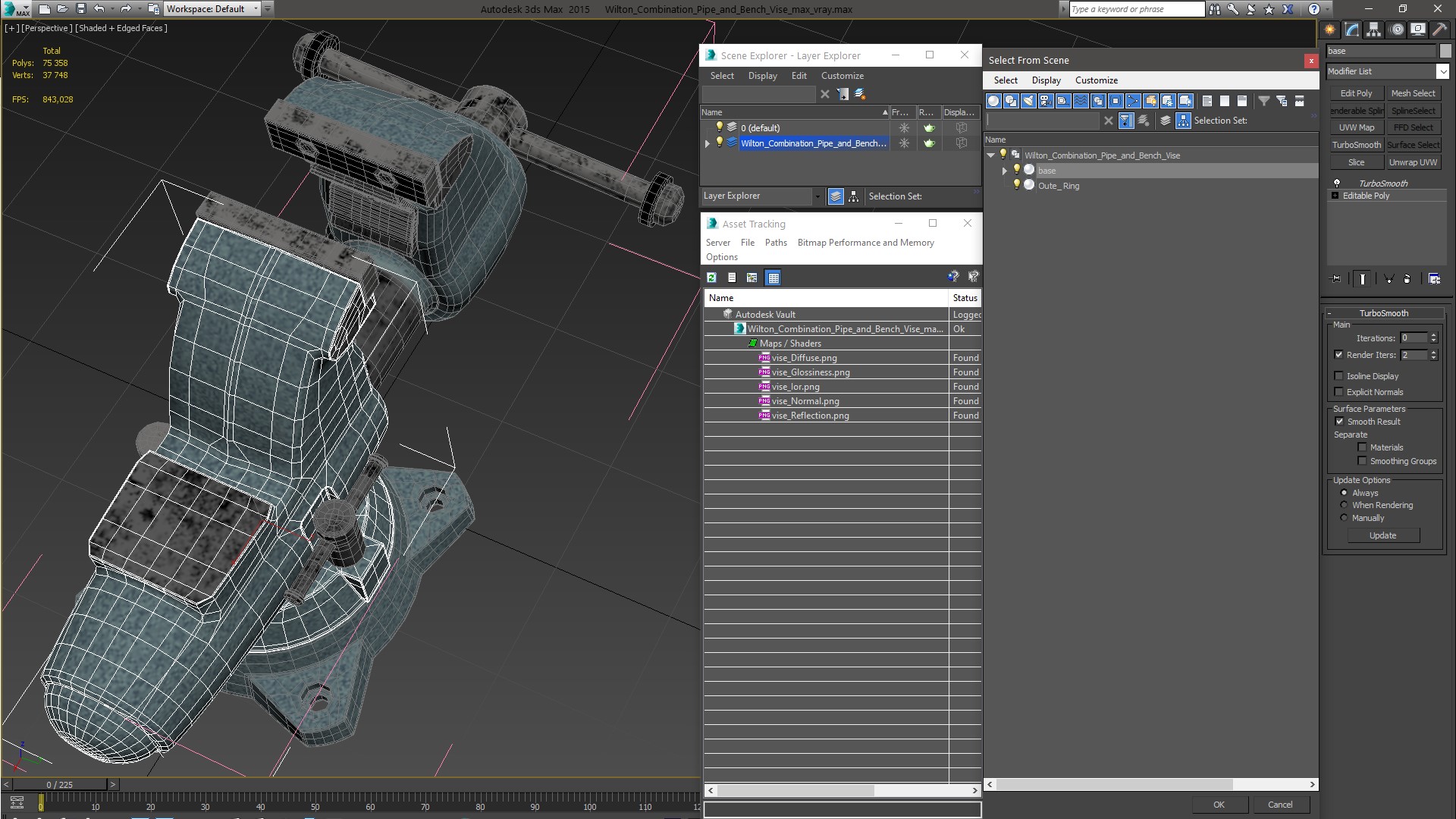Expand the base object tree node
The image size is (1456, 819).
pos(1005,171)
